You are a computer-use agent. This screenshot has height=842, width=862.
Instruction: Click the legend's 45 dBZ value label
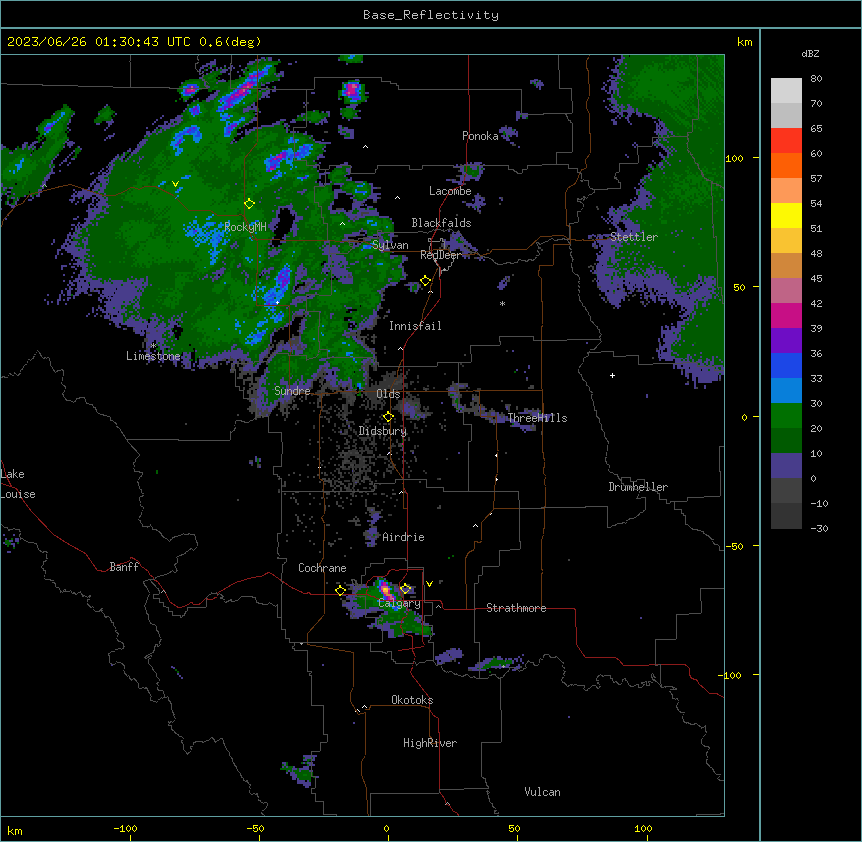click(816, 279)
